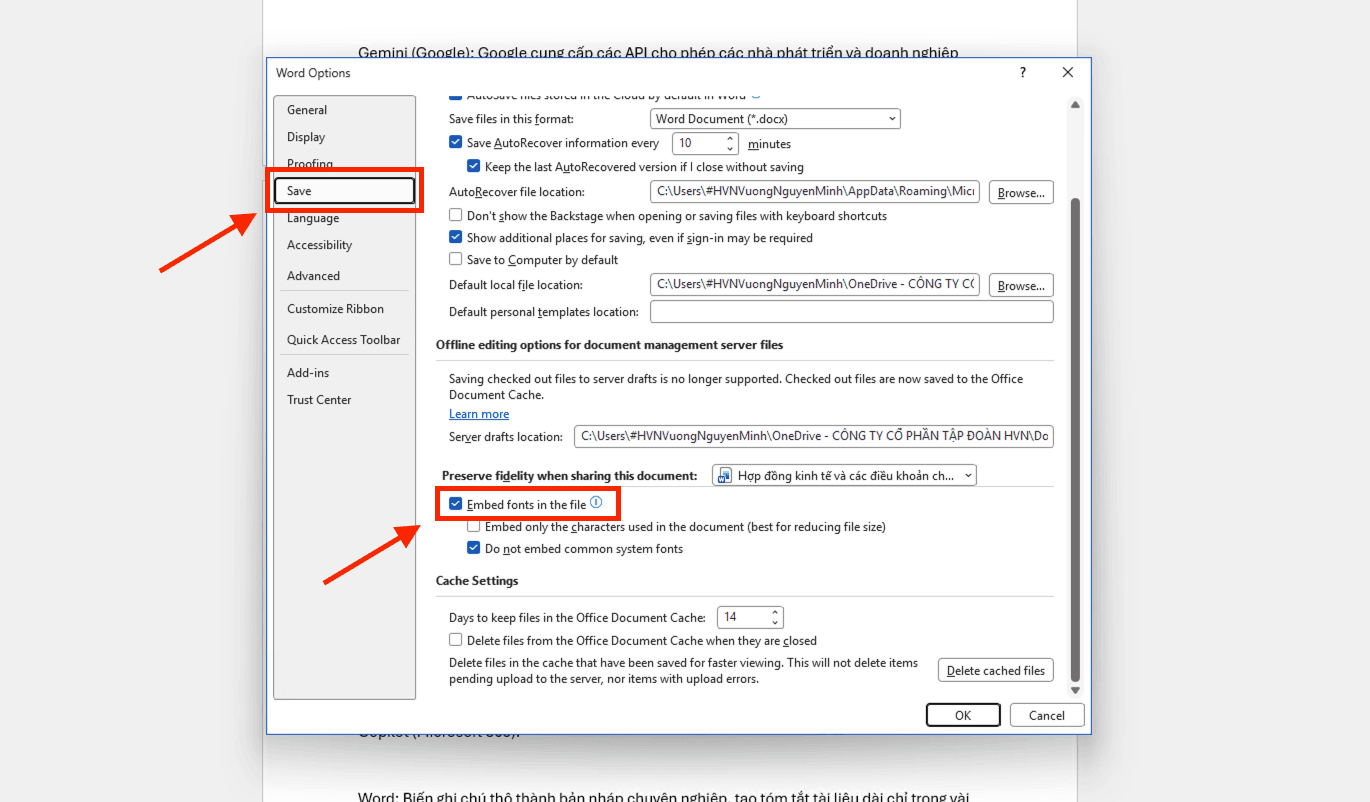Expand Preserve fidelity document dropdown
This screenshot has width=1370, height=802.
point(843,476)
